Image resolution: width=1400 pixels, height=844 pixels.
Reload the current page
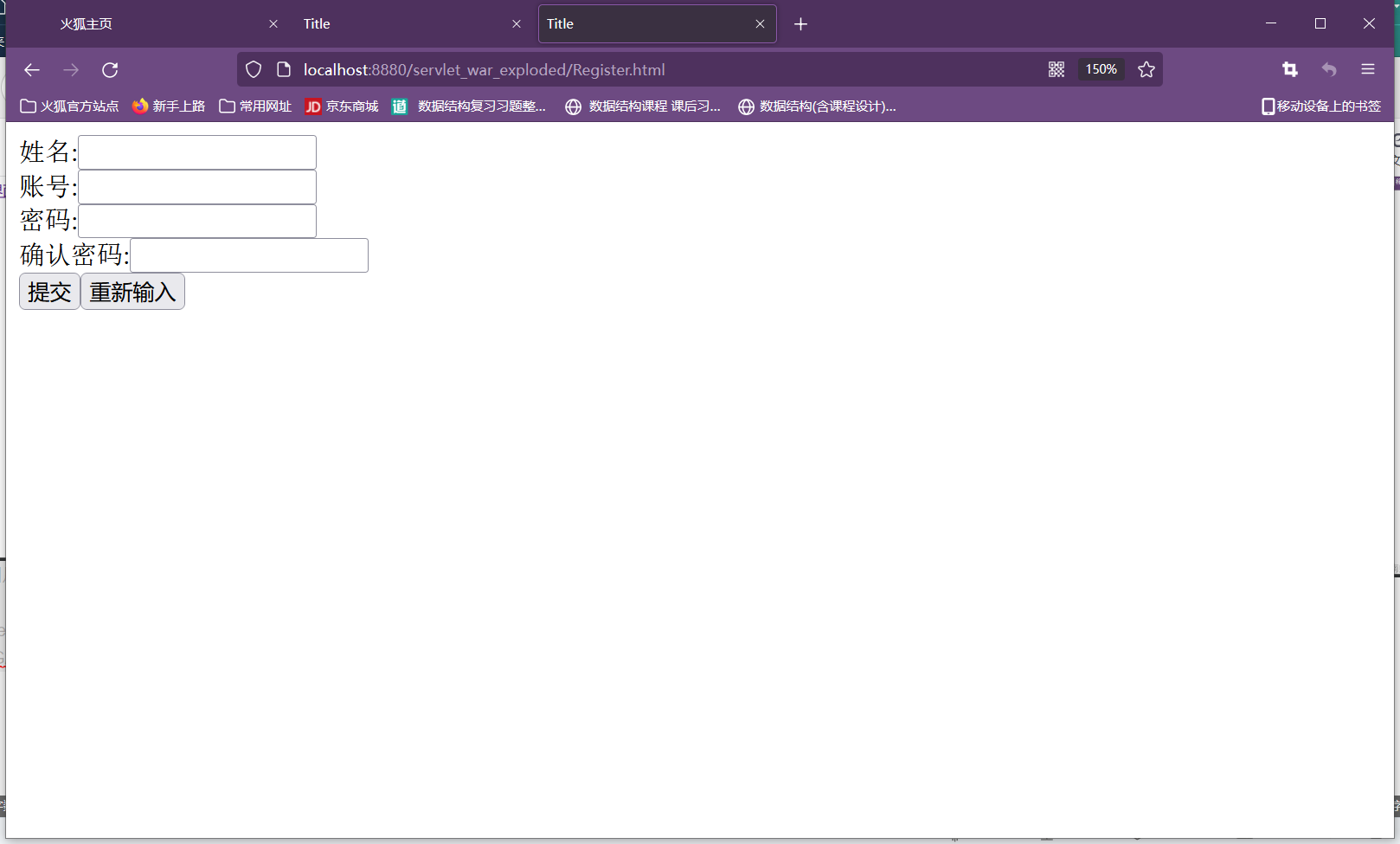coord(110,70)
